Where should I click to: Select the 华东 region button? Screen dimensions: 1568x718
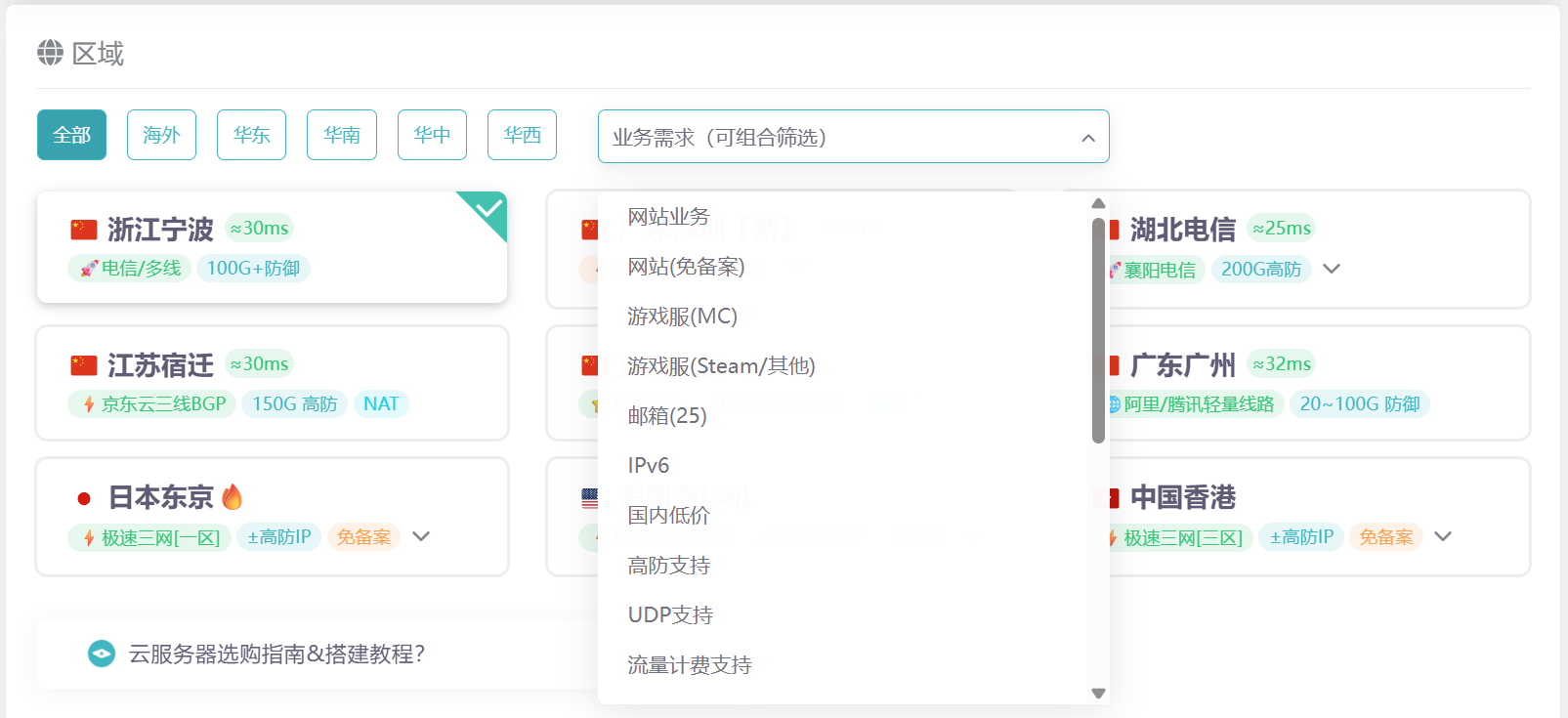point(251,135)
